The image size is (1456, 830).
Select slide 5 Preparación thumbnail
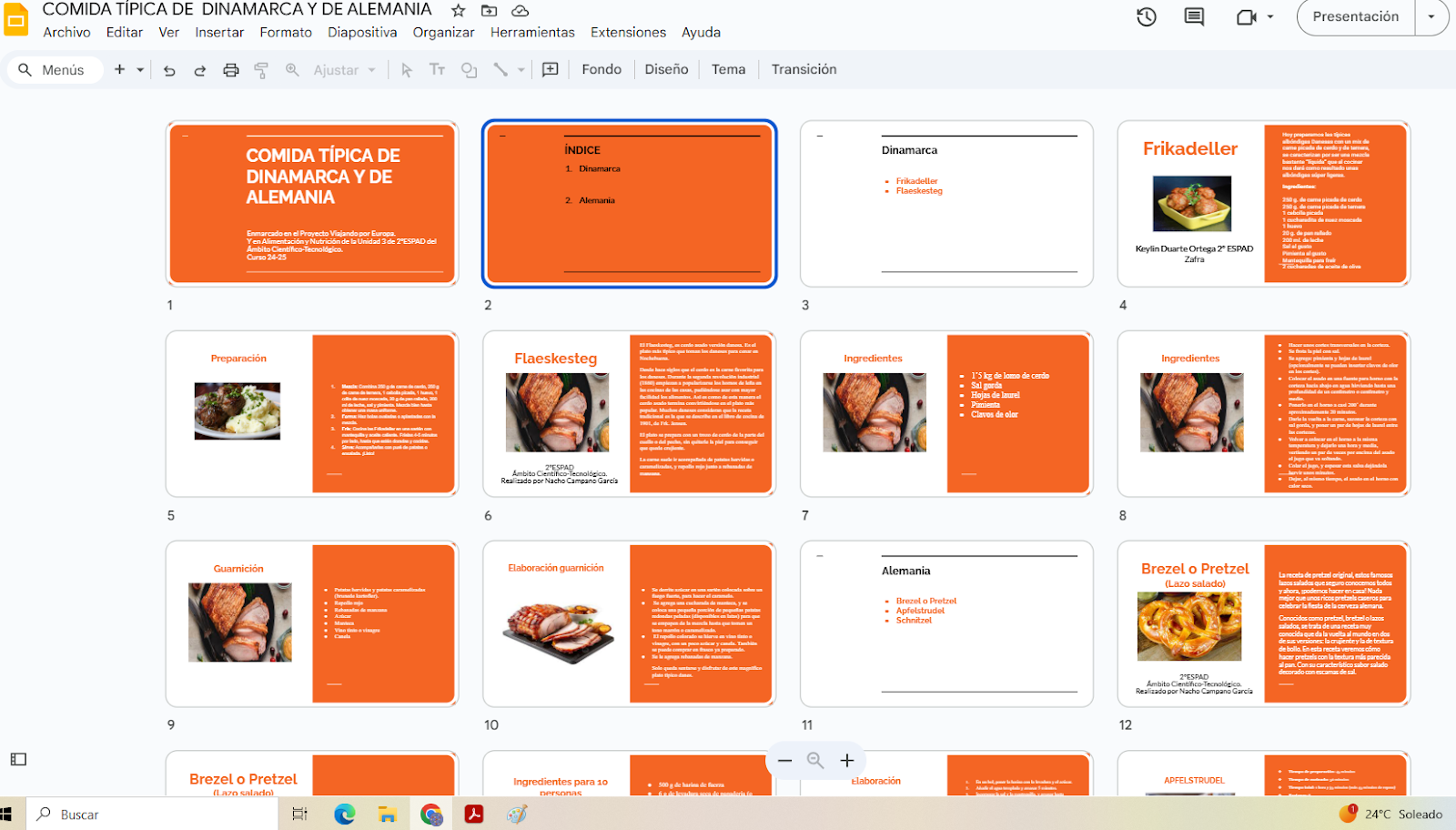click(312, 414)
